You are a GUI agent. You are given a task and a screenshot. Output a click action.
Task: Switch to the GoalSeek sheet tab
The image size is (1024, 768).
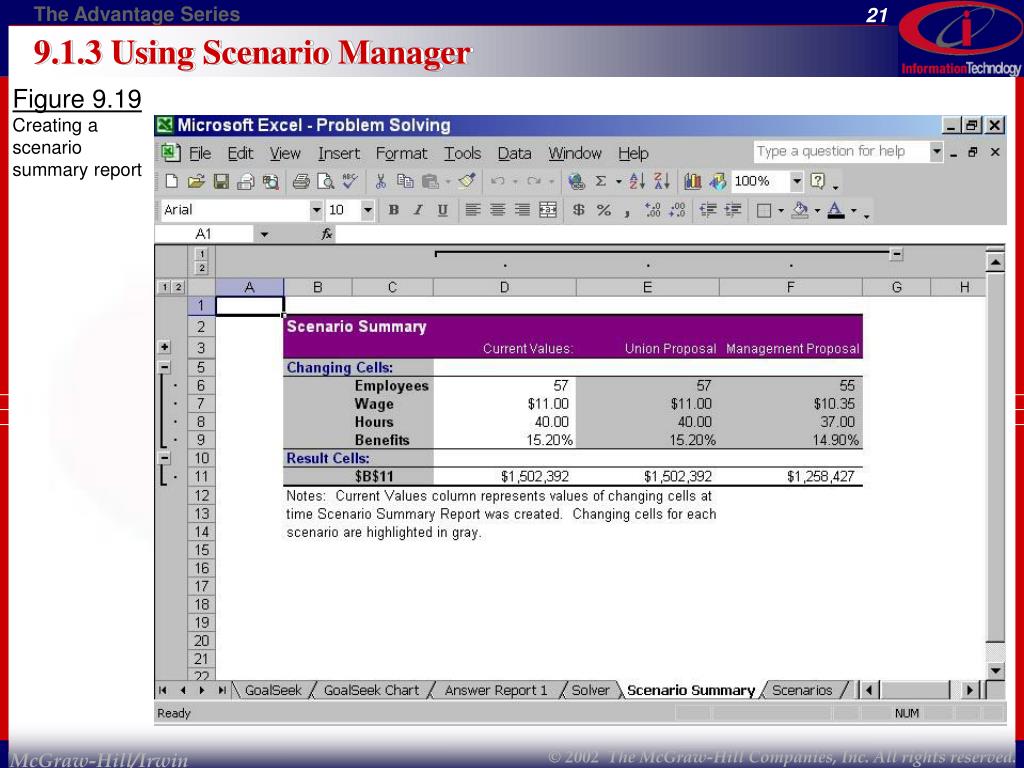[x=273, y=690]
